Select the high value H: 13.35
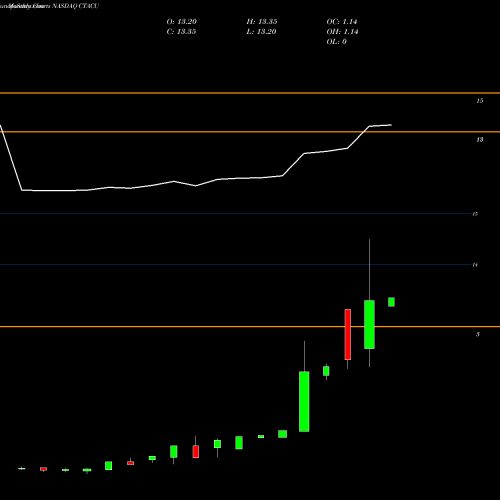Screen dimensions: 500x500 pos(262,22)
